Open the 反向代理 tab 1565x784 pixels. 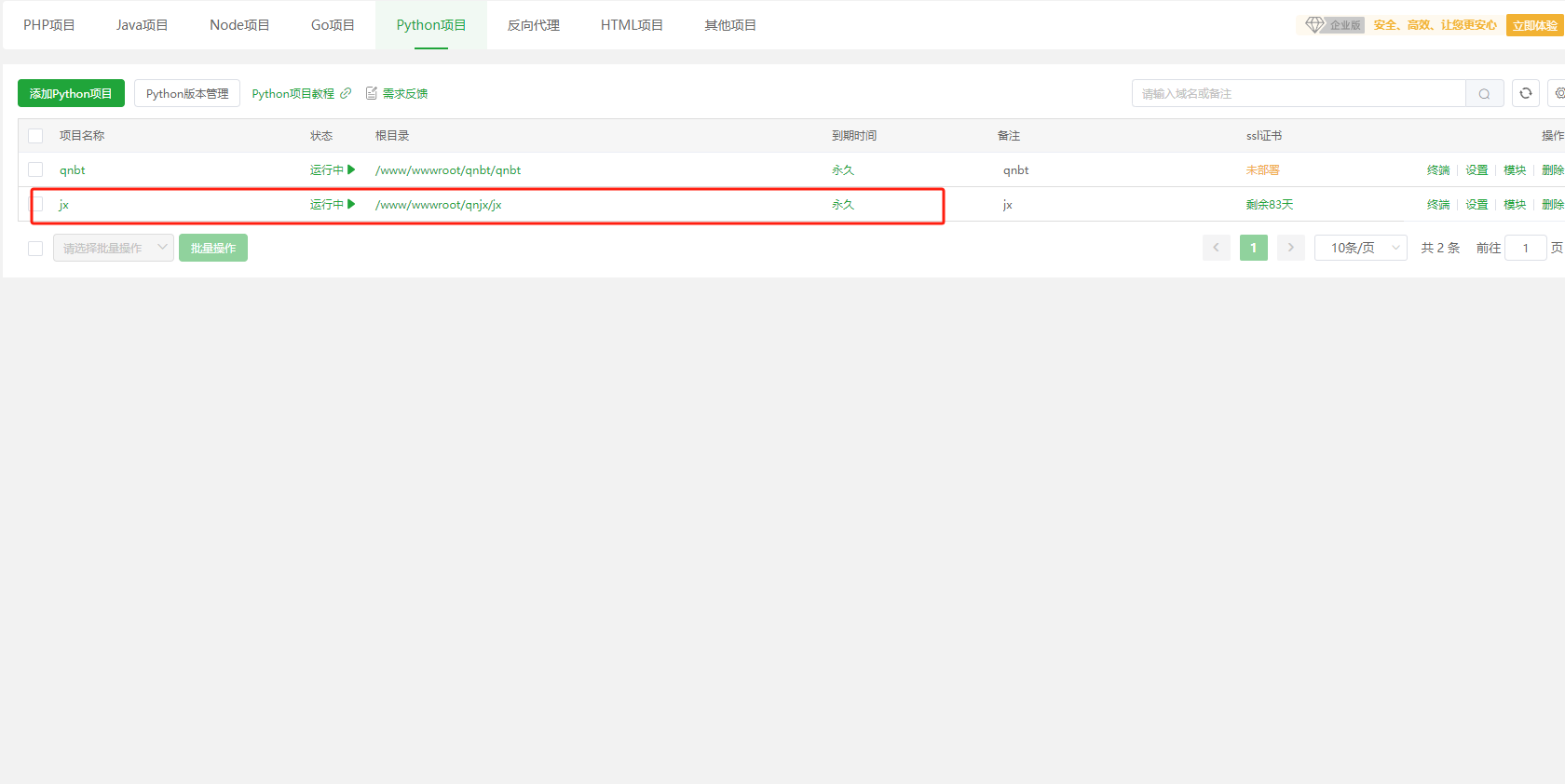[533, 25]
